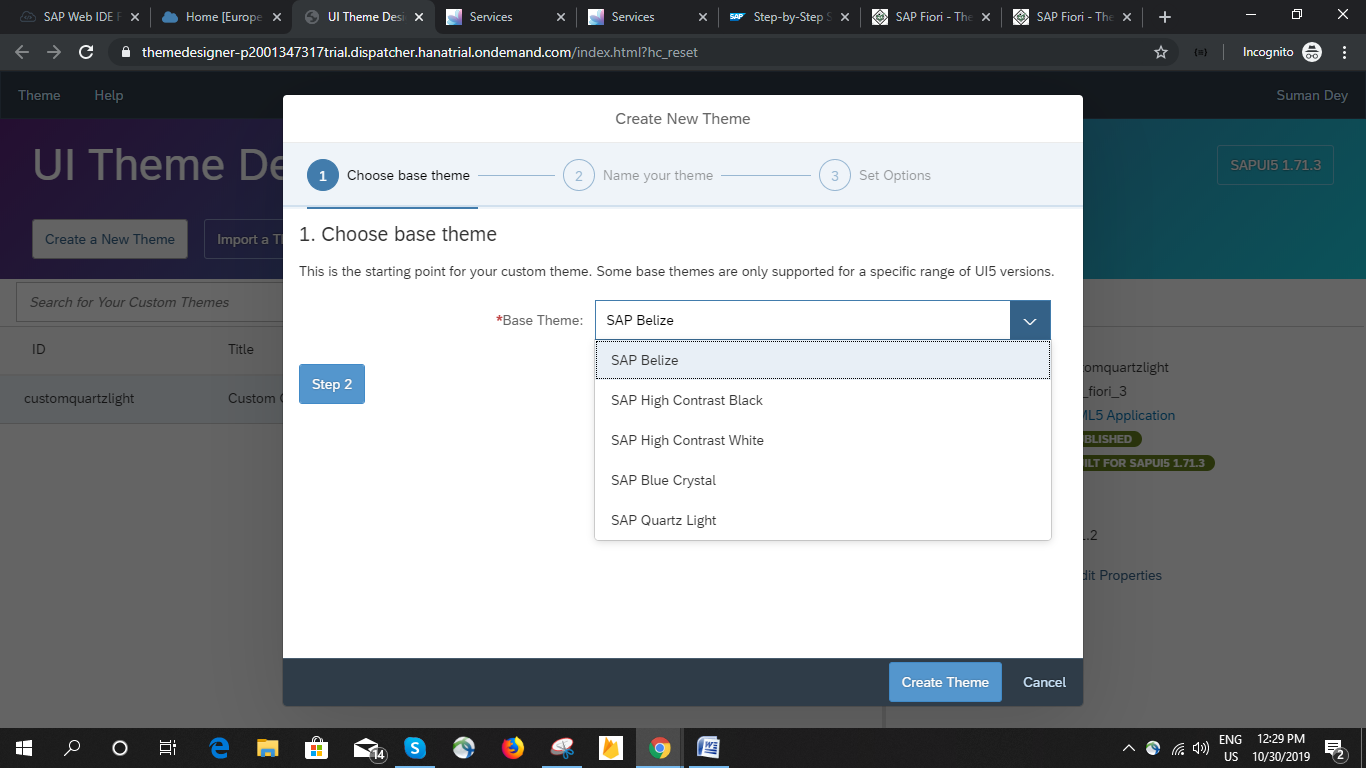Bookmark this page with star icon
The width and height of the screenshot is (1366, 768).
click(x=1161, y=52)
